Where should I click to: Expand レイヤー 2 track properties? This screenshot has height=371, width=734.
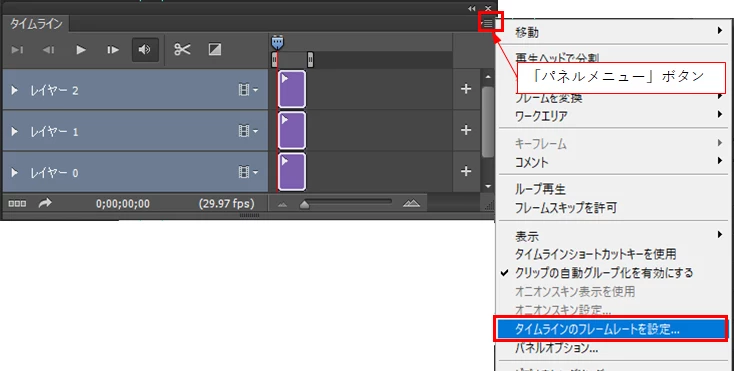point(15,90)
